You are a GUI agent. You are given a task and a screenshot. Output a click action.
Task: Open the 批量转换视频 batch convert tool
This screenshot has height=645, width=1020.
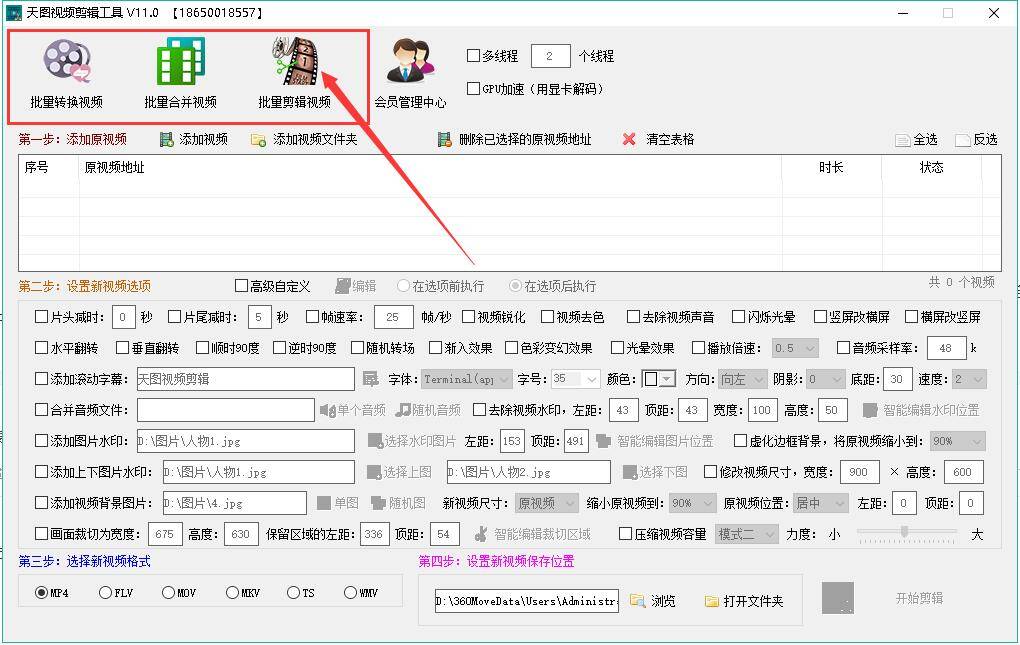(66, 73)
